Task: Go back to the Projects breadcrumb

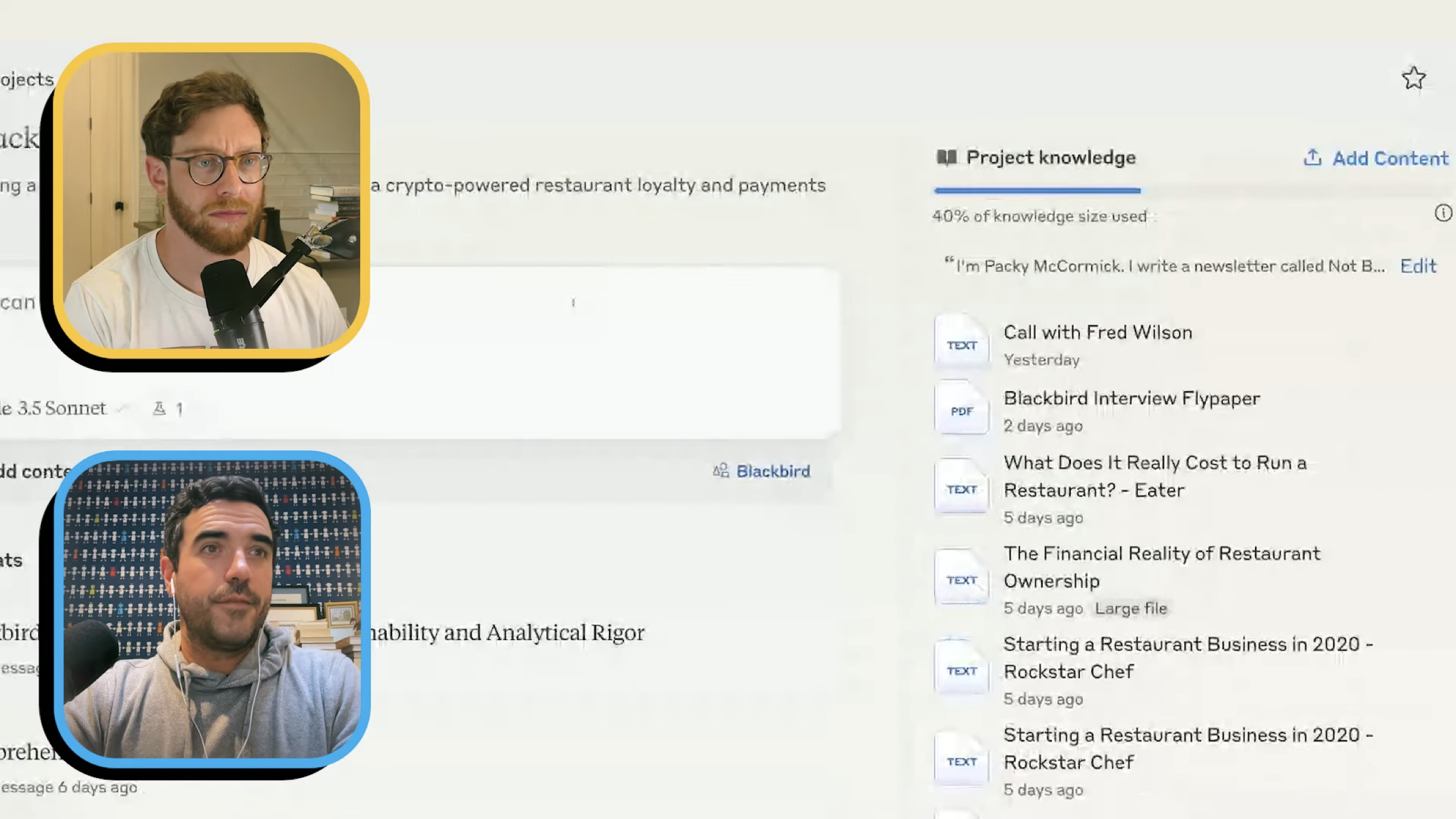Action: pyautogui.click(x=27, y=79)
